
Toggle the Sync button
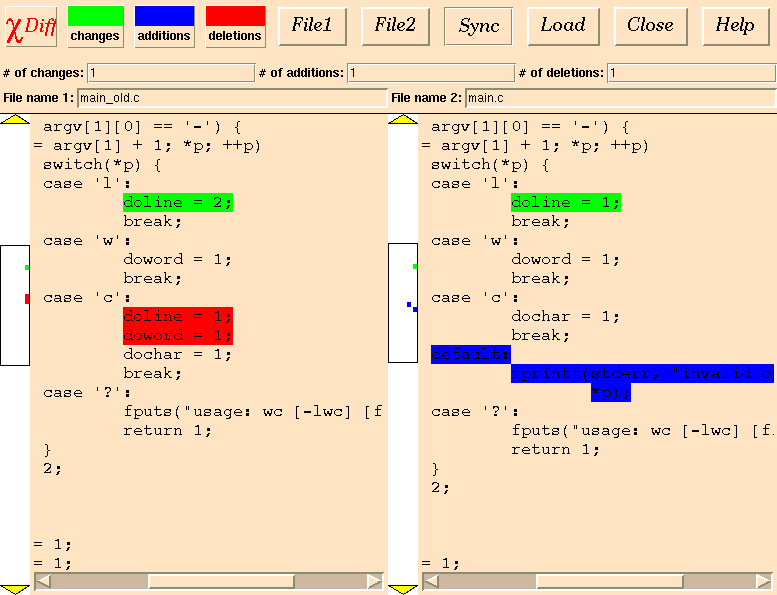pos(479,26)
